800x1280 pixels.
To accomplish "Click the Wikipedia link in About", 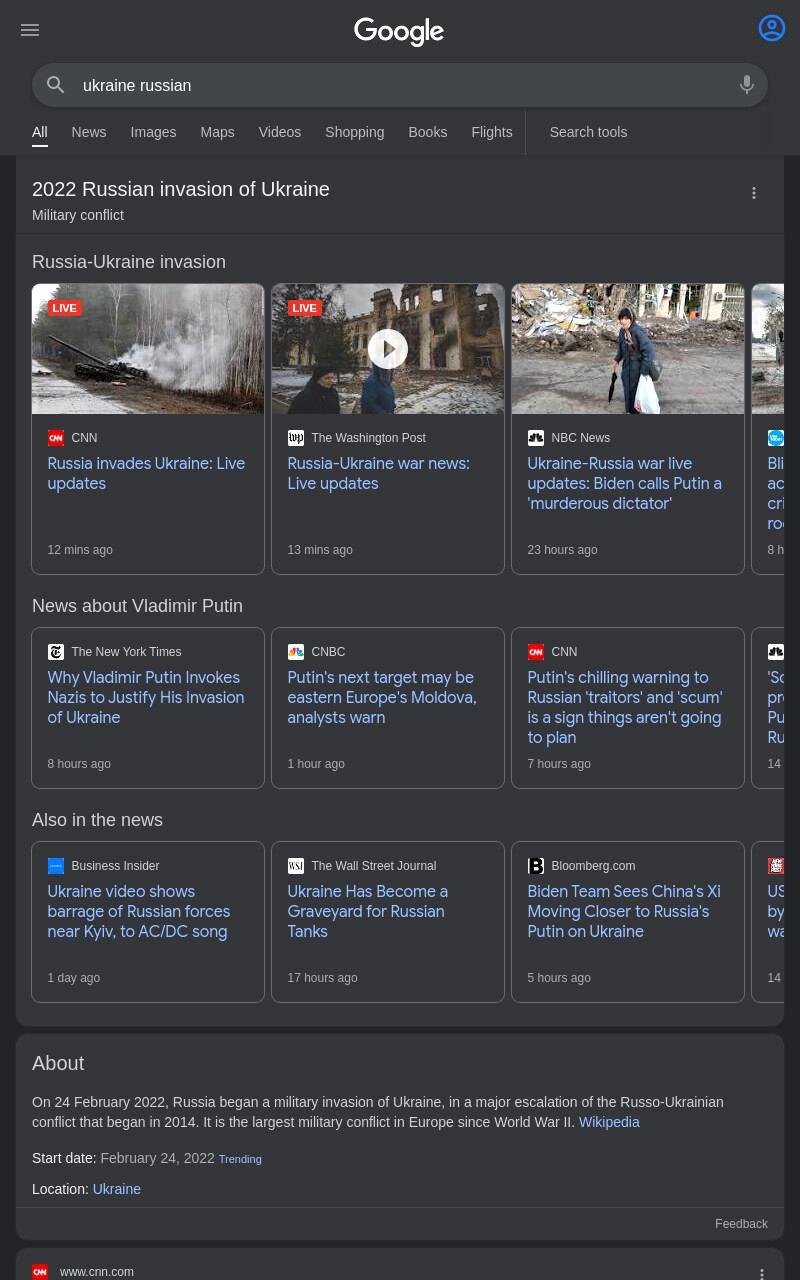I will tap(609, 1122).
